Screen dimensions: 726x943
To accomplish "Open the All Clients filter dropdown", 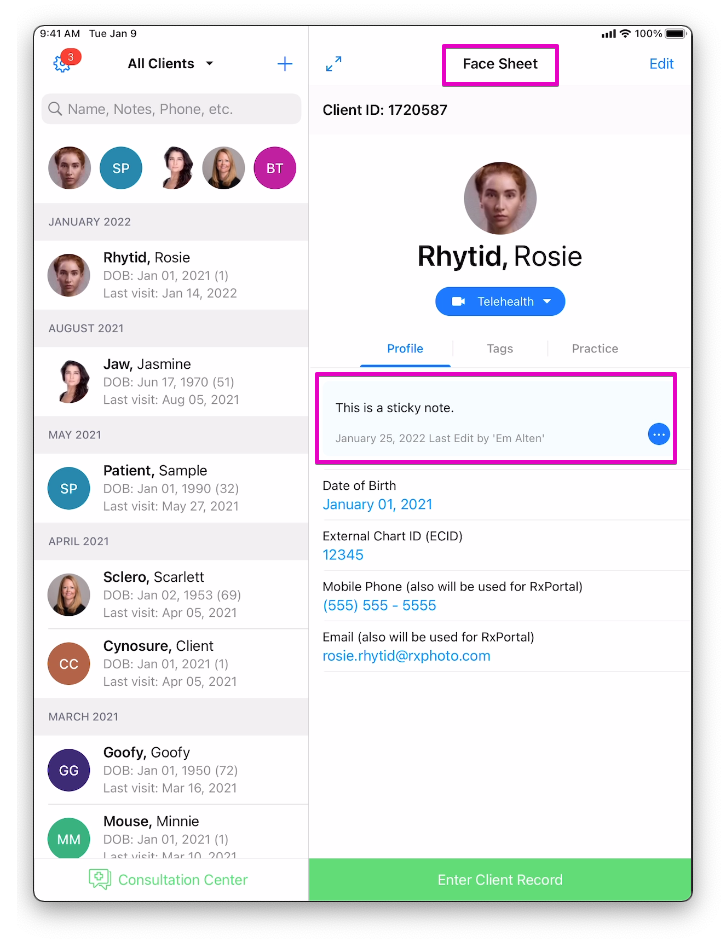I will 170,64.
